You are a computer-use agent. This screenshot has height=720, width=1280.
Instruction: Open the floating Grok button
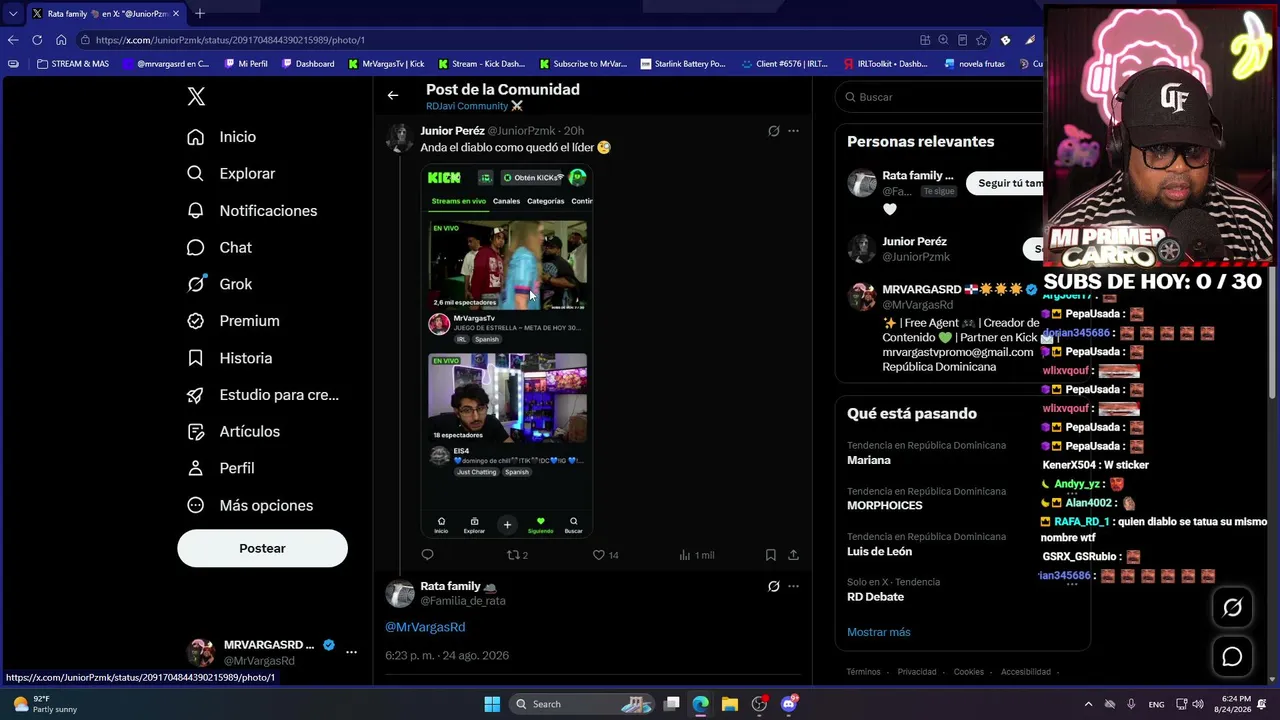click(x=1232, y=607)
